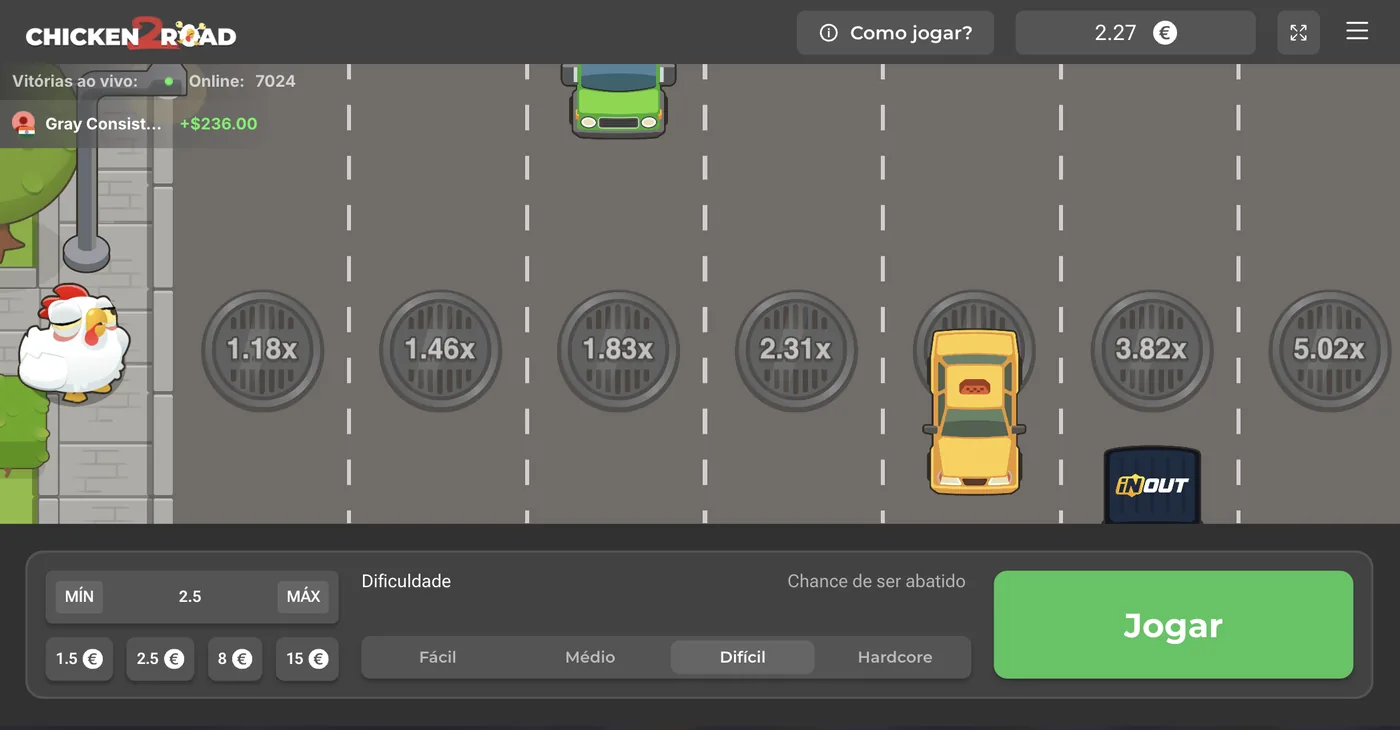Toggle fullscreen mode icon
This screenshot has height=730, width=1400.
click(x=1298, y=33)
